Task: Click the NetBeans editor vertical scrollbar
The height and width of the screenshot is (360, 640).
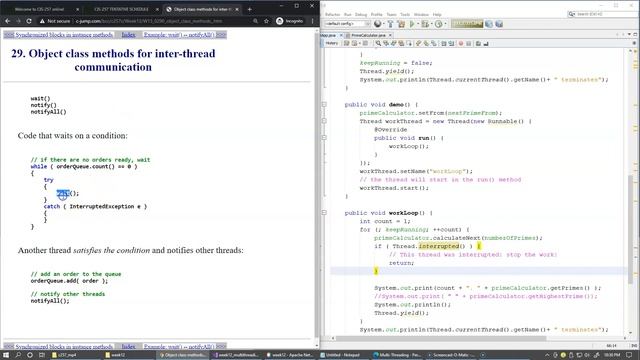Action: click(630, 229)
